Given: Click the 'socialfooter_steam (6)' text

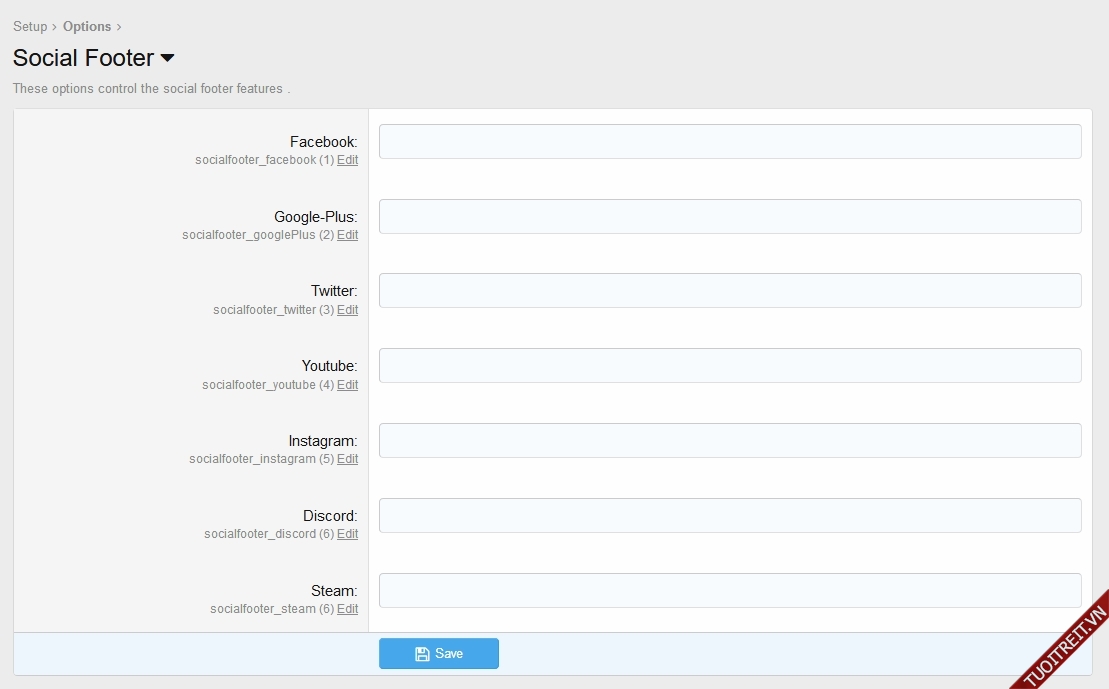Looking at the screenshot, I should click(x=272, y=609).
